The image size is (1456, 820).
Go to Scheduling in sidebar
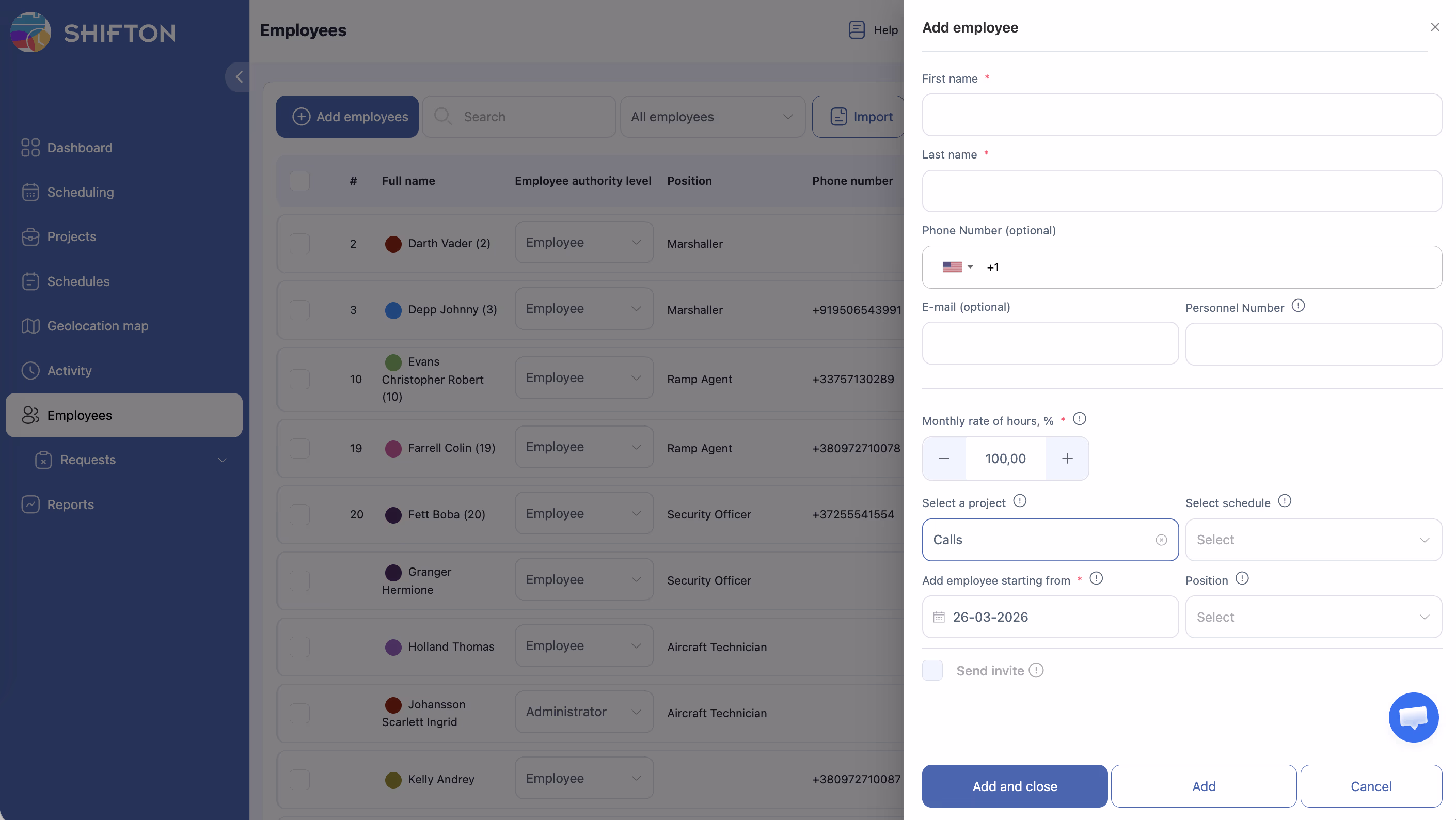pyautogui.click(x=80, y=192)
